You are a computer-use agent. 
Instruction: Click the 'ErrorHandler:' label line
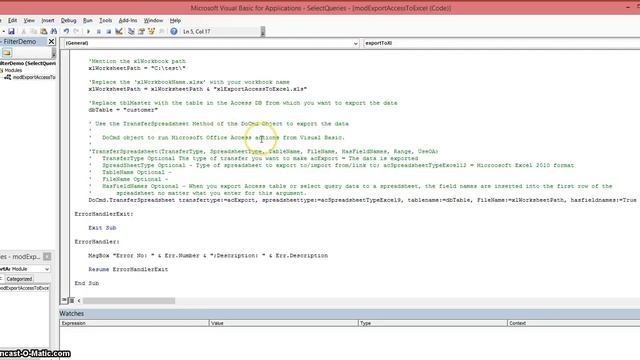pyautogui.click(x=97, y=242)
